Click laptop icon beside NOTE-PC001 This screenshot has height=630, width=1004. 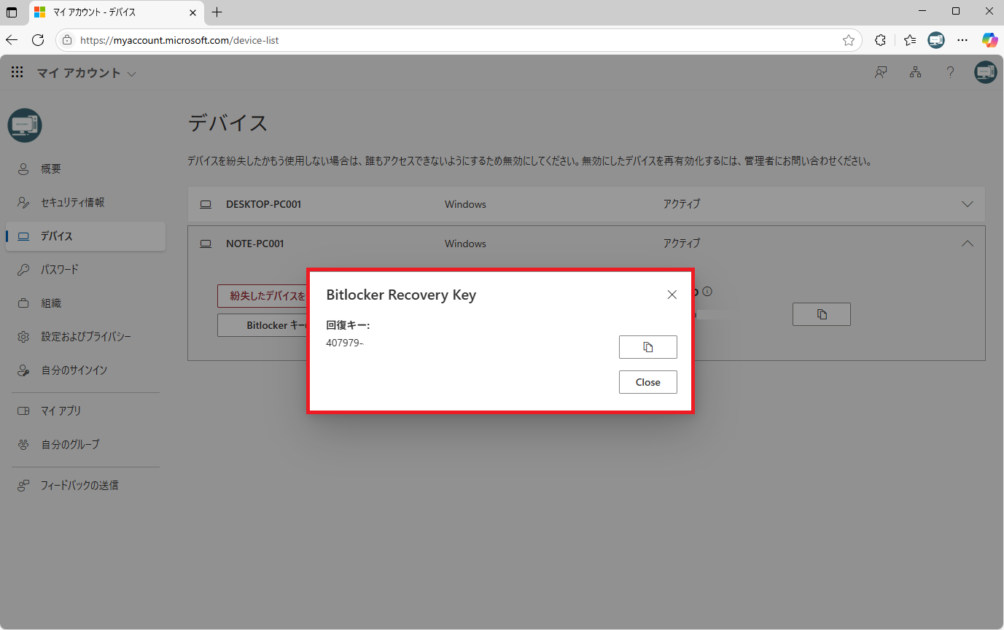tap(206, 244)
